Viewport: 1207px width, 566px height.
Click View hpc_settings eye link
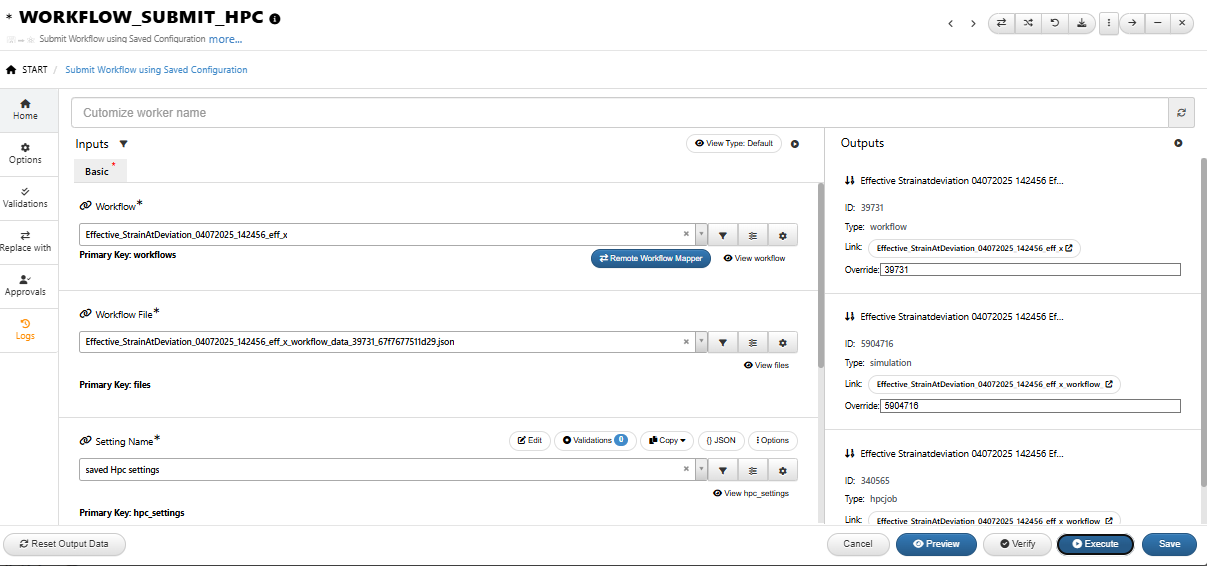point(750,493)
